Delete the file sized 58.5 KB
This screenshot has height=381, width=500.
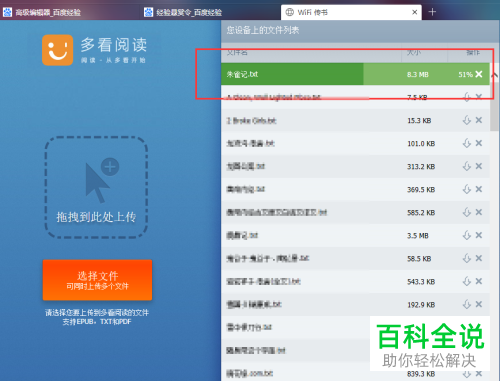tap(479, 258)
